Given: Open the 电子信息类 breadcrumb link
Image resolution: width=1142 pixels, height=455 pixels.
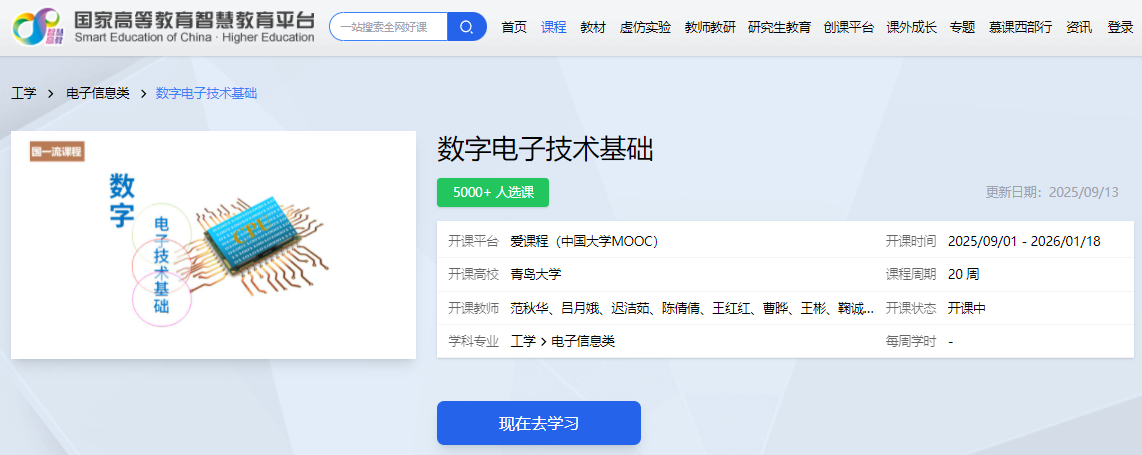Looking at the screenshot, I should [98, 93].
